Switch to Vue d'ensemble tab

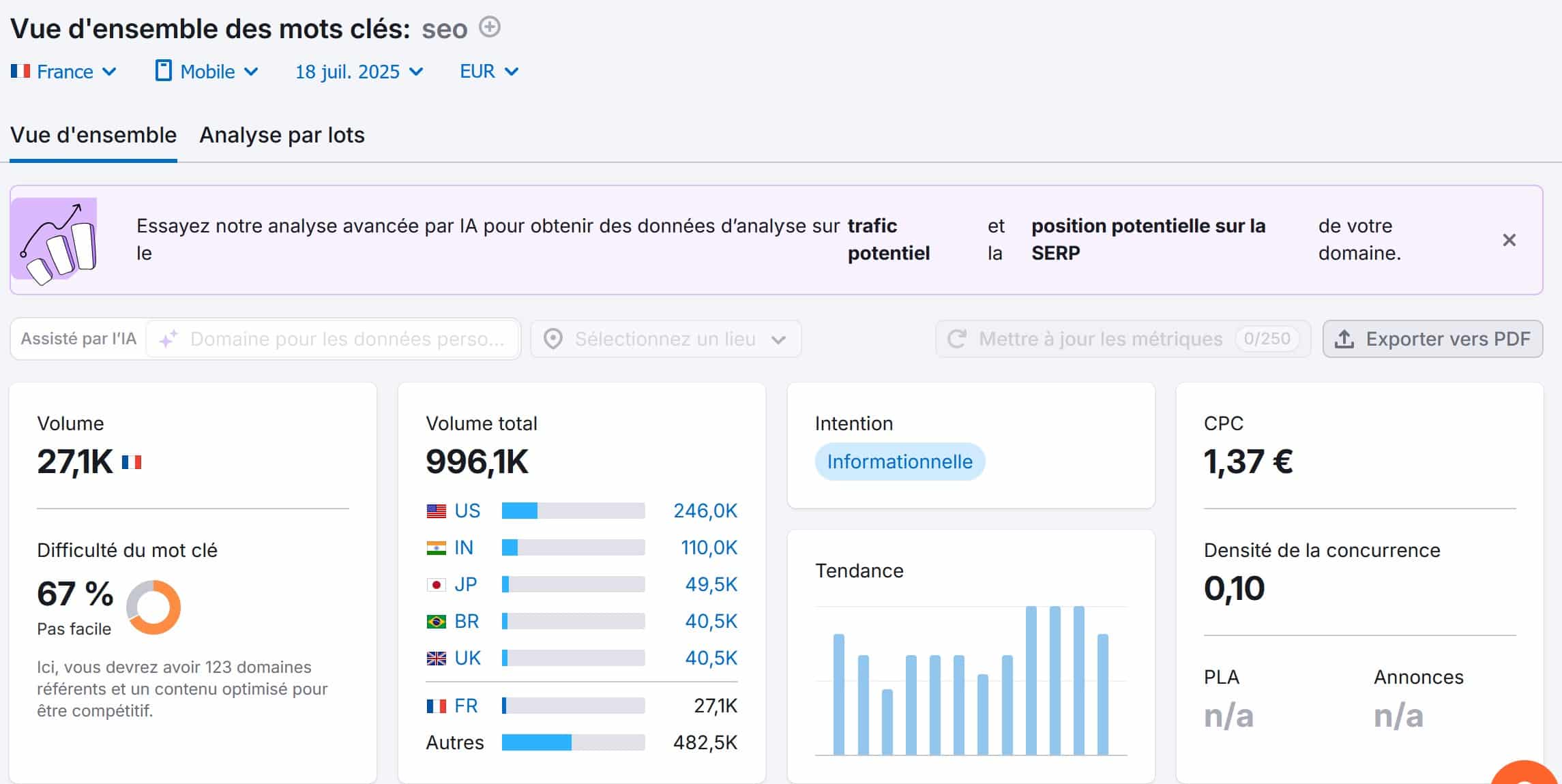(93, 135)
